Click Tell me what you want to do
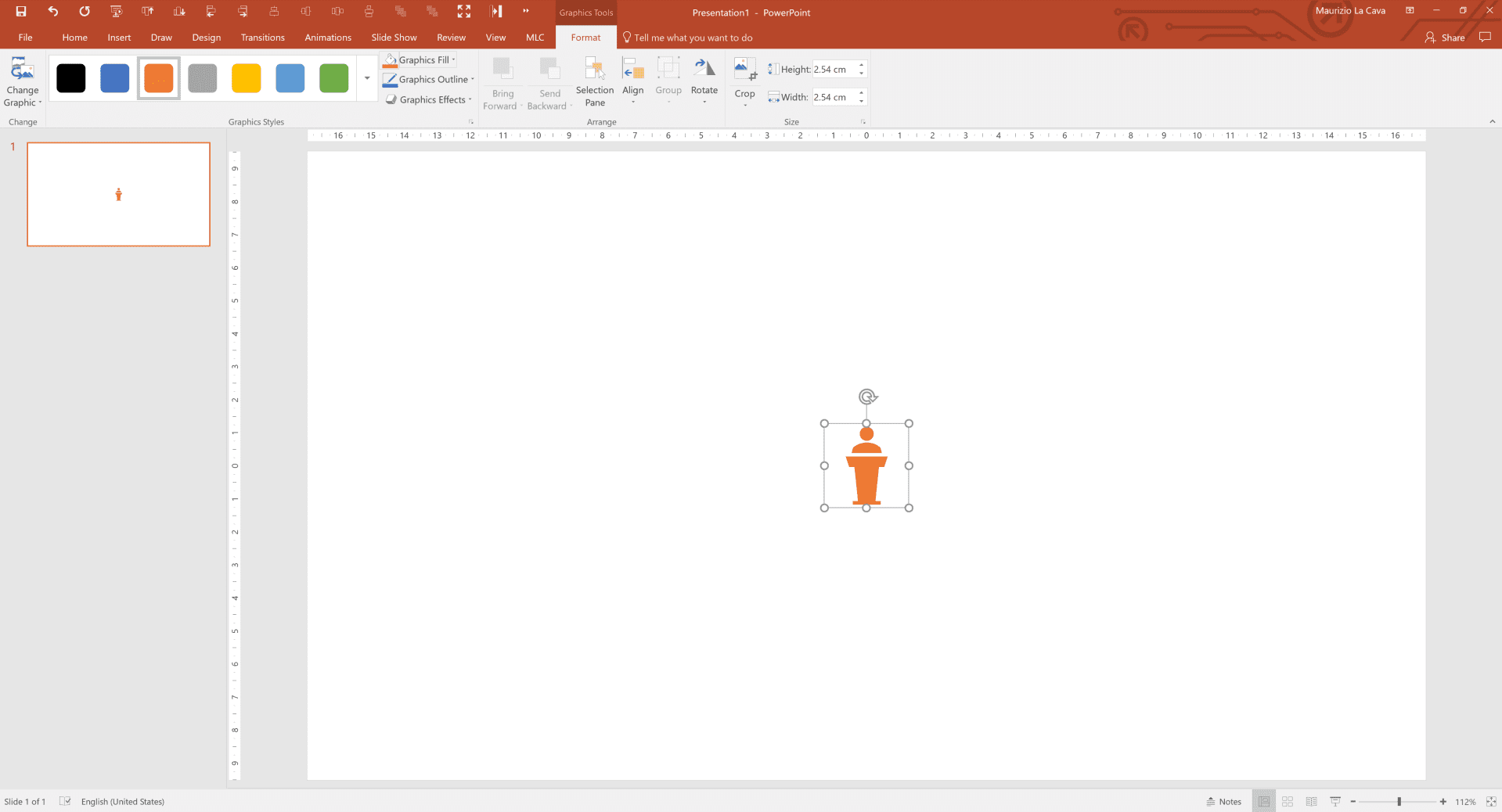This screenshot has height=812, width=1502. point(692,37)
